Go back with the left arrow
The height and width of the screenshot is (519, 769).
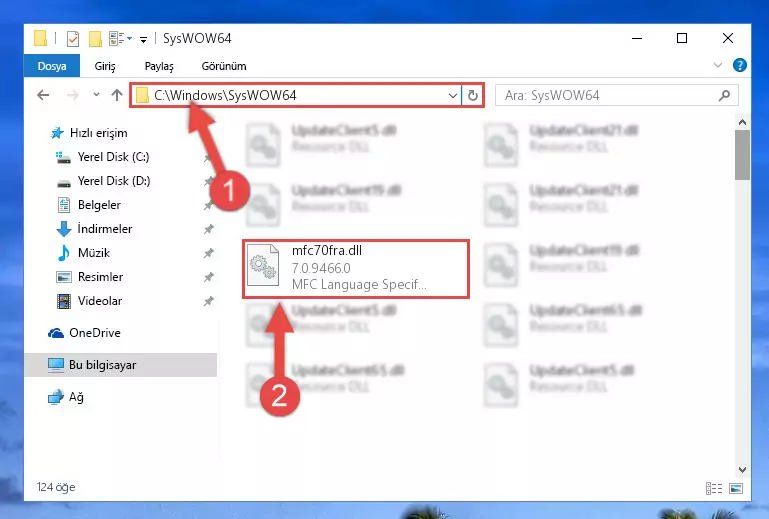pos(43,95)
